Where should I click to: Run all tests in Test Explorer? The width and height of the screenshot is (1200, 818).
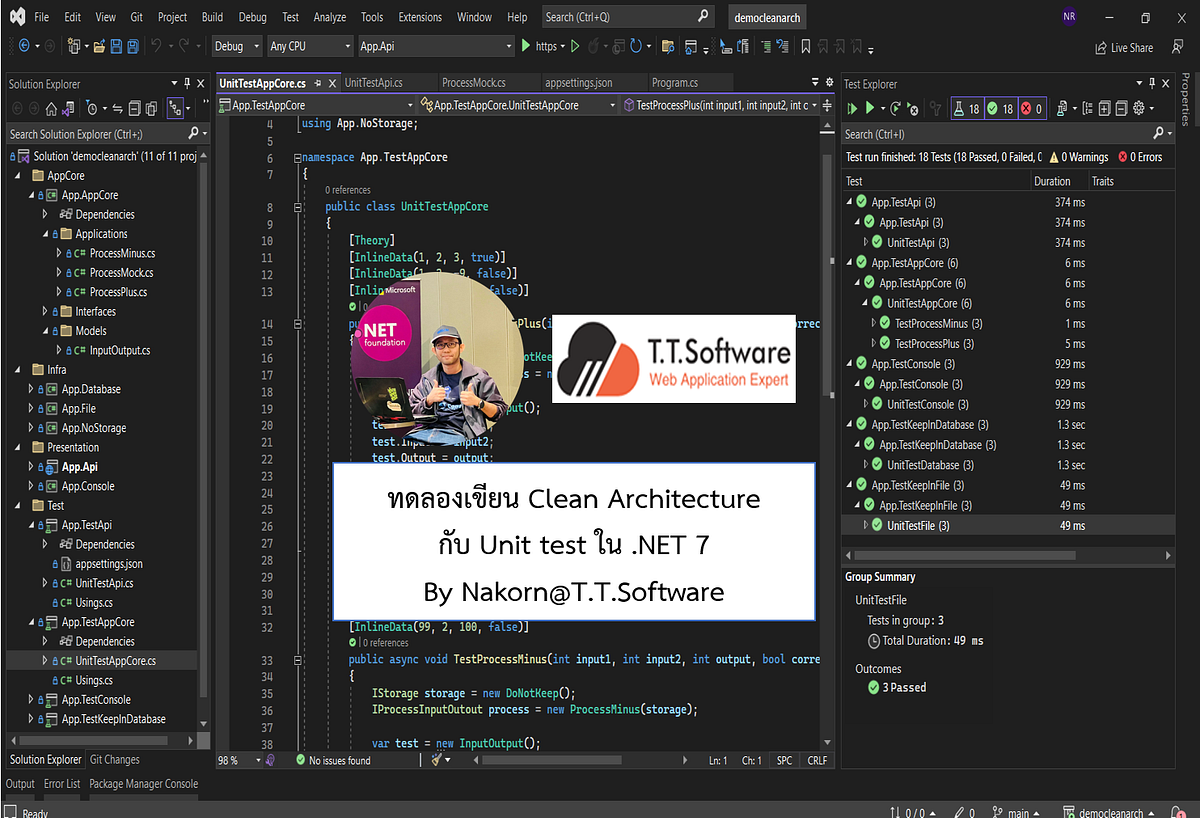click(853, 108)
